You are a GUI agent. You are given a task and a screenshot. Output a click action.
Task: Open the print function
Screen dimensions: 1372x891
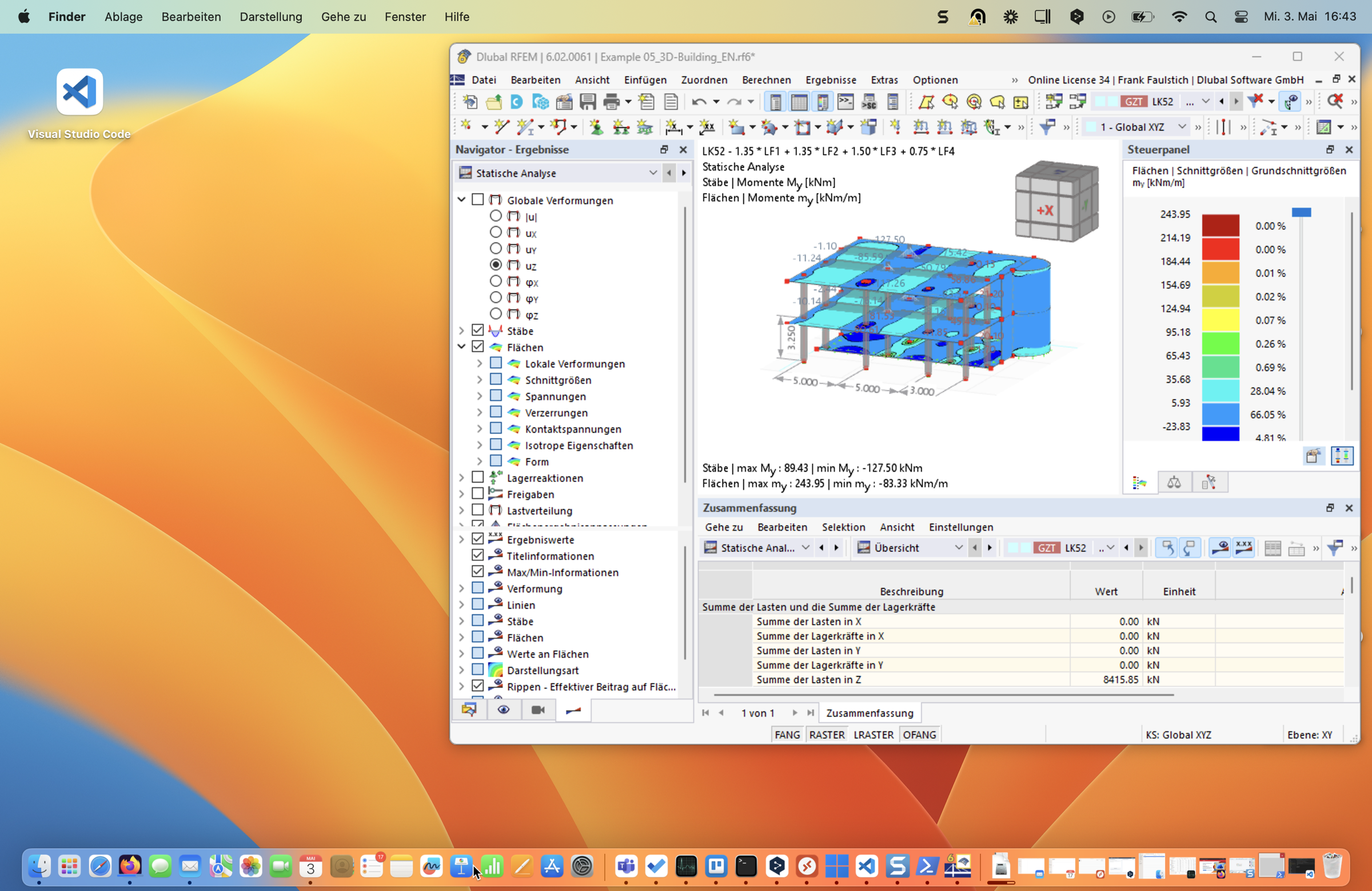(611, 101)
